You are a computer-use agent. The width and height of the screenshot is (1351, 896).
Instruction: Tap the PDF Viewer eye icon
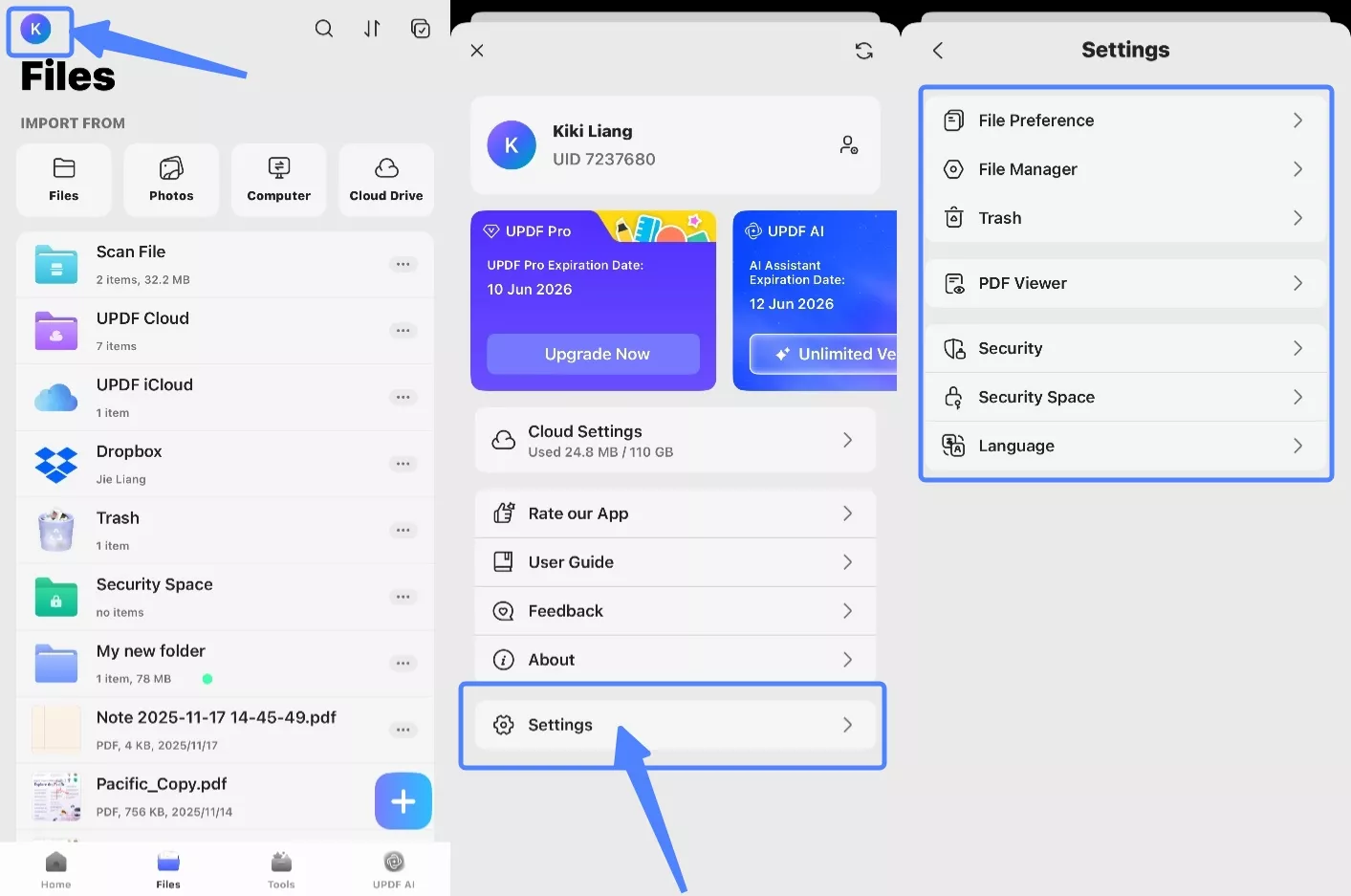(x=954, y=283)
